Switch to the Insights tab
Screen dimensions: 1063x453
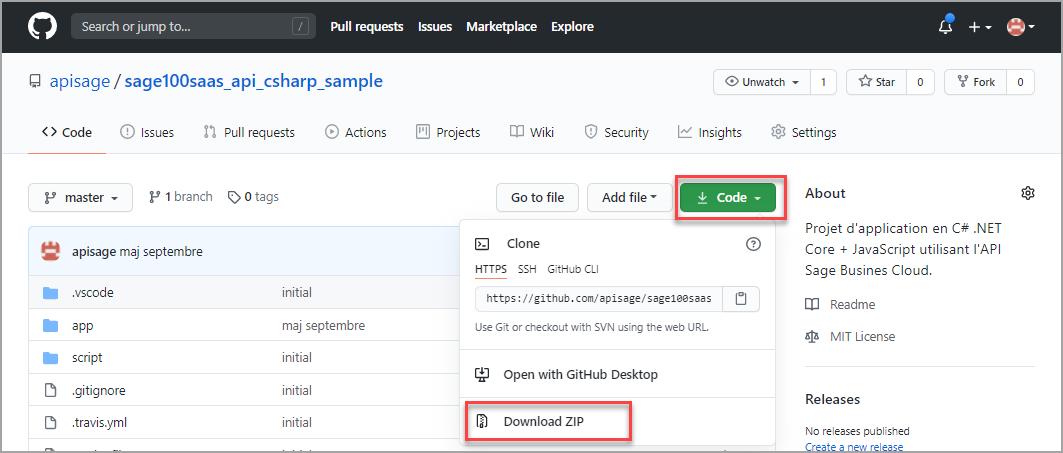coord(710,132)
